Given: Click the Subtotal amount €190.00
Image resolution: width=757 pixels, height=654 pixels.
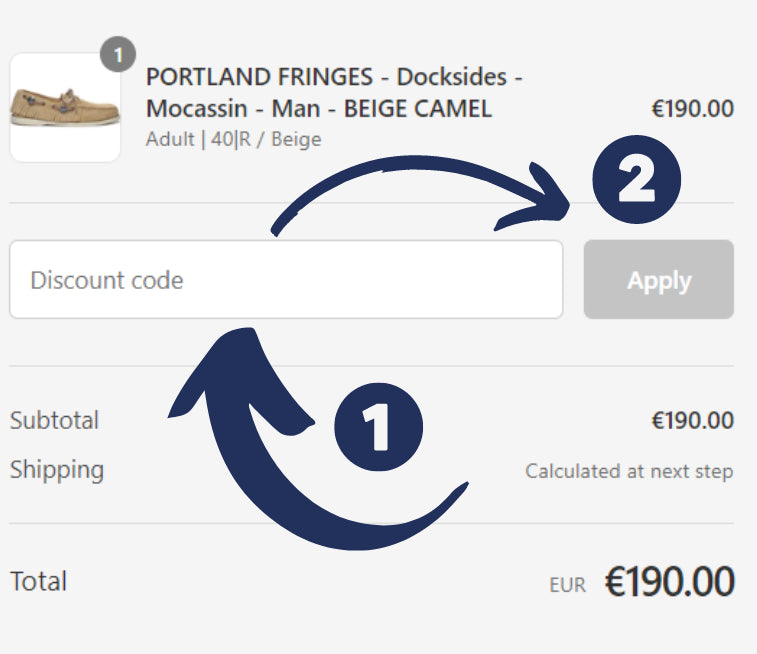Looking at the screenshot, I should pyautogui.click(x=692, y=421).
